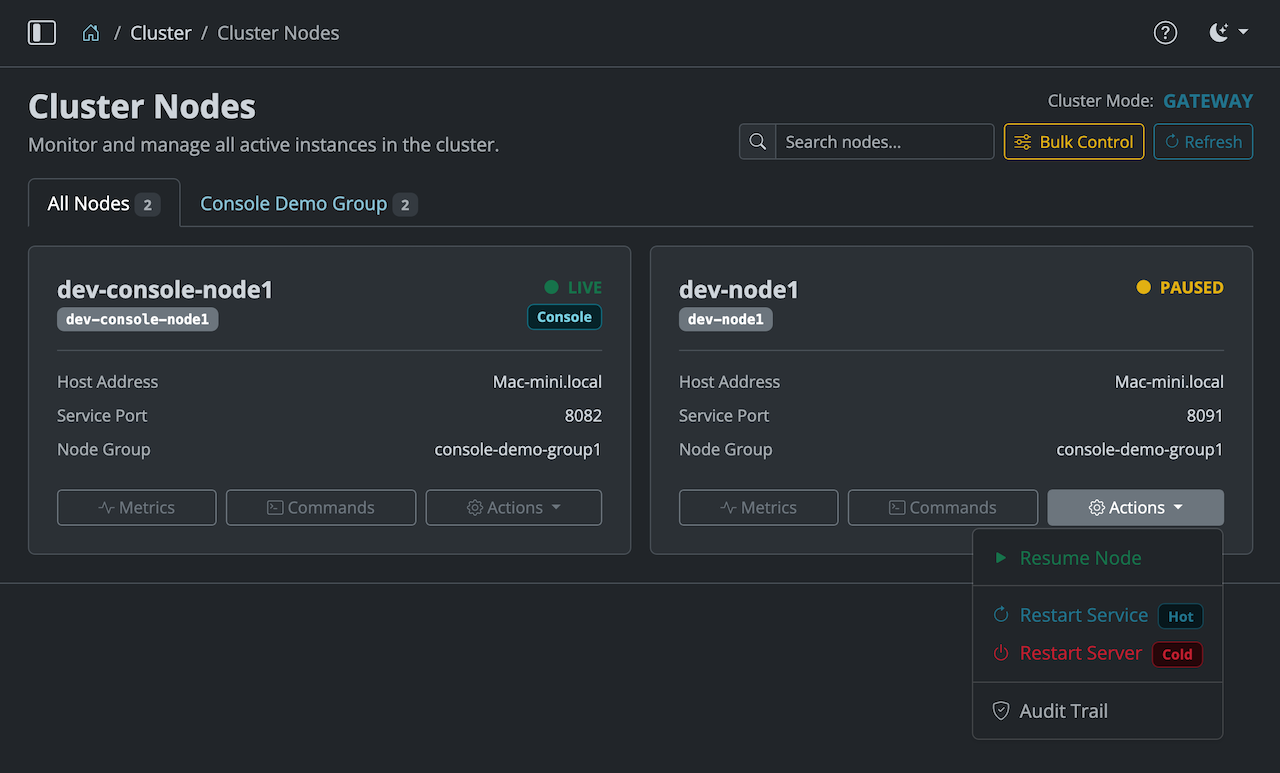Select Restart Server menu entry
1280x773 pixels.
point(1098,653)
